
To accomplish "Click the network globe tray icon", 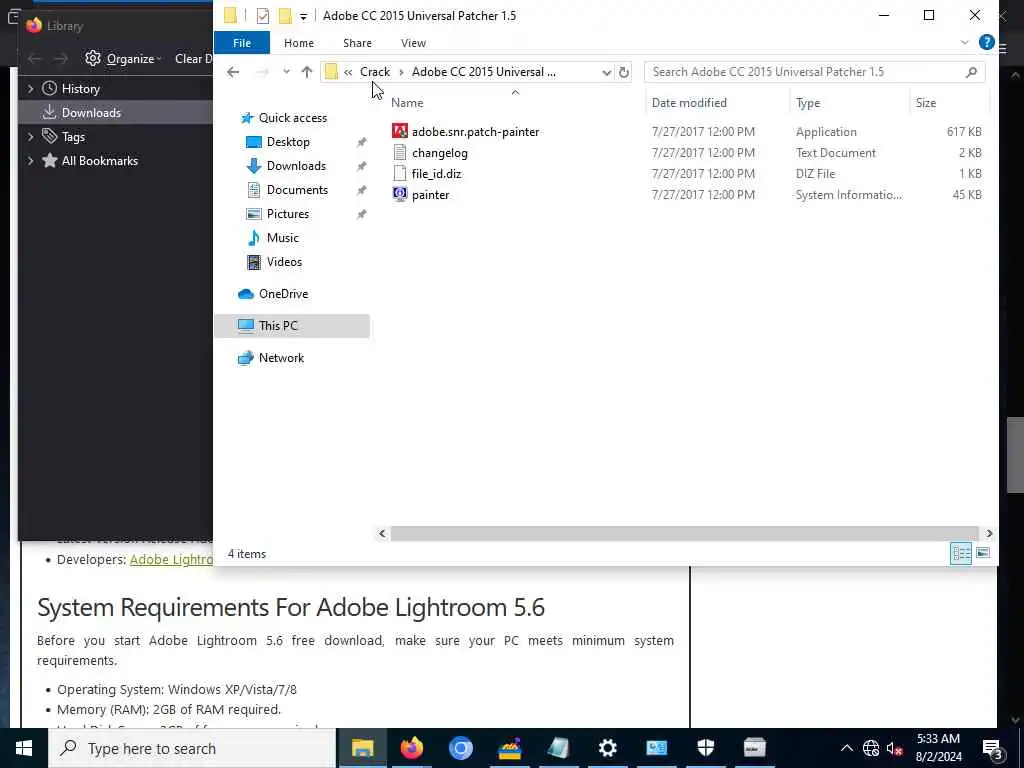I will (x=871, y=748).
